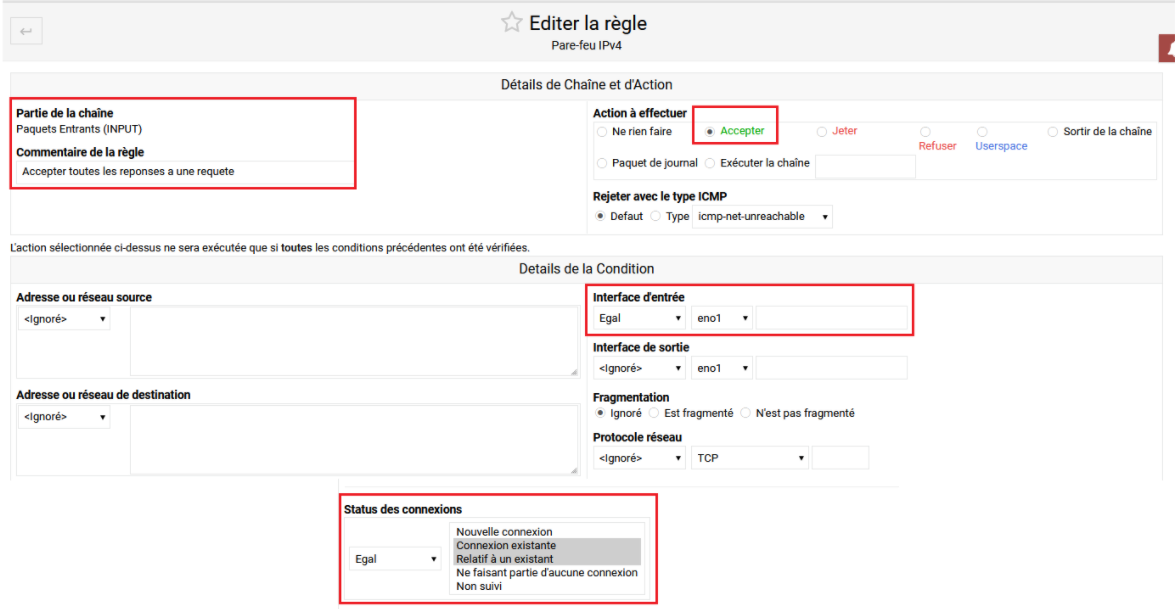The height and width of the screenshot is (609, 1175).
Task: Select the Userspace action option
Action: tap(981, 131)
